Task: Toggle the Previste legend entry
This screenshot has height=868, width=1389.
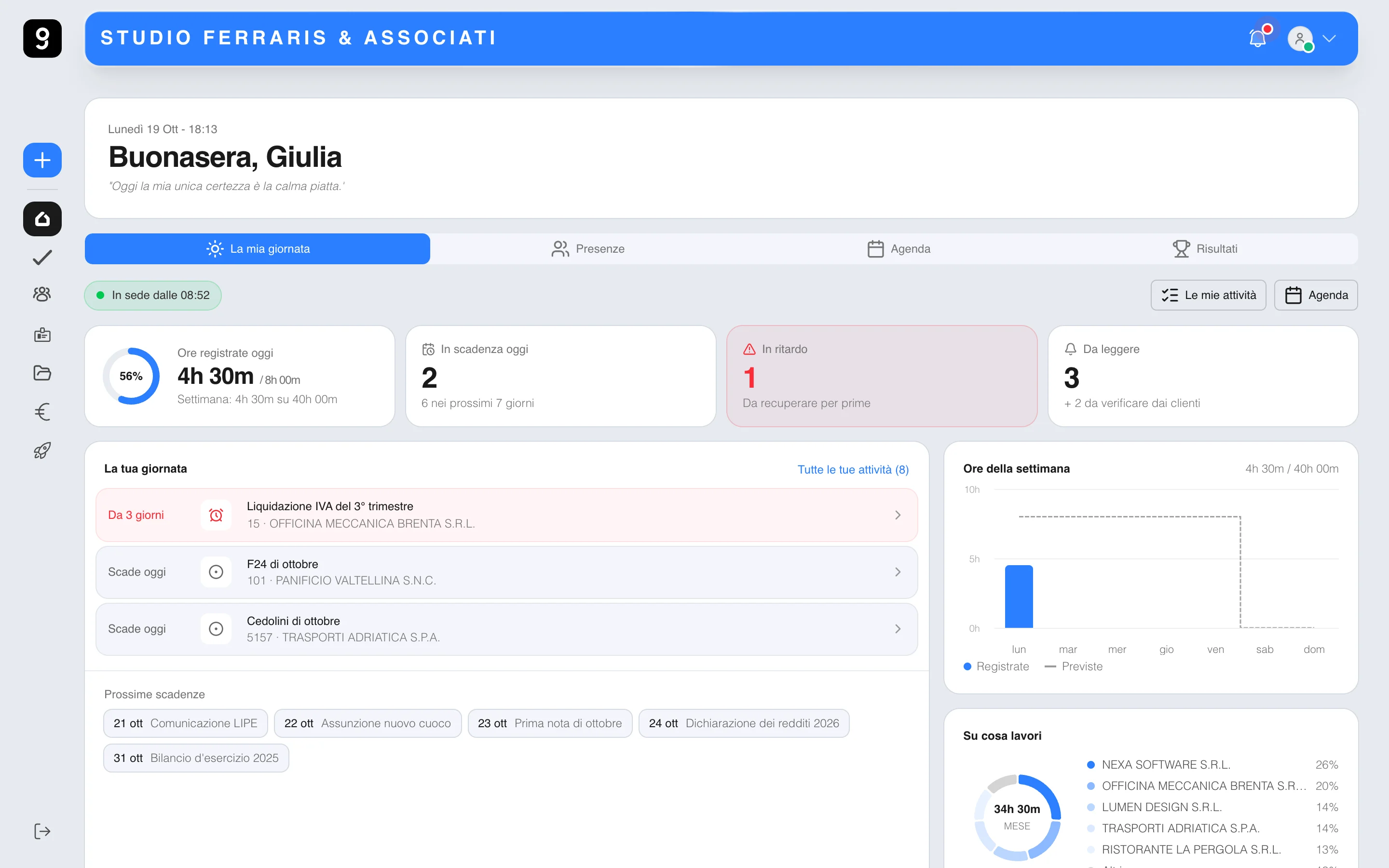Action: (1074, 666)
